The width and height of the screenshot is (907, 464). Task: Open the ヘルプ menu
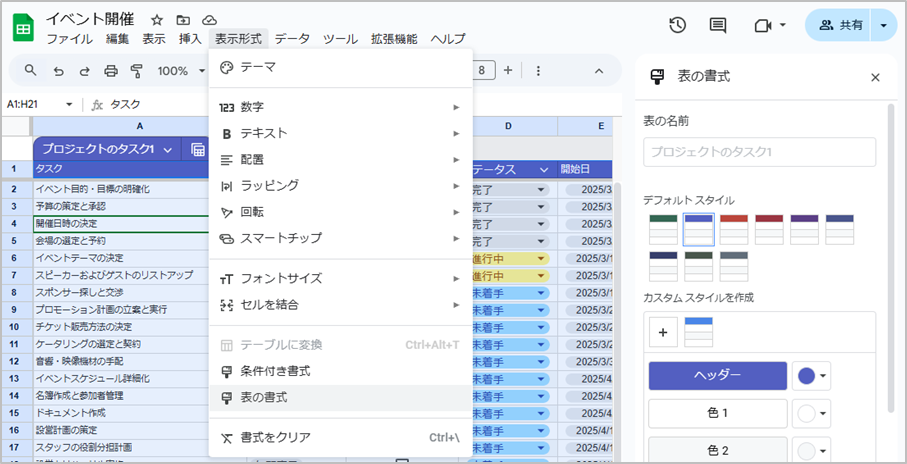pos(448,39)
